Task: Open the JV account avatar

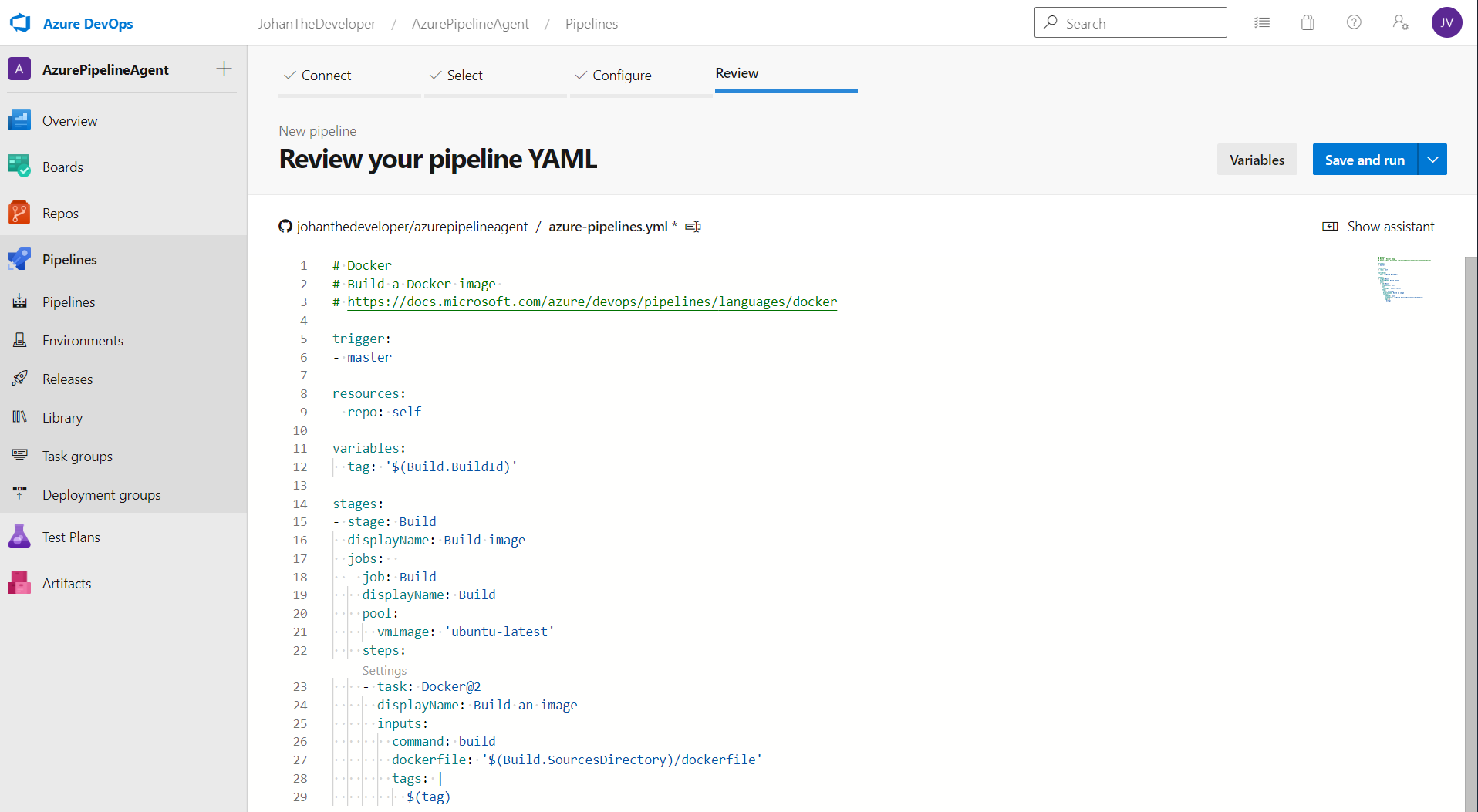Action: tap(1446, 22)
